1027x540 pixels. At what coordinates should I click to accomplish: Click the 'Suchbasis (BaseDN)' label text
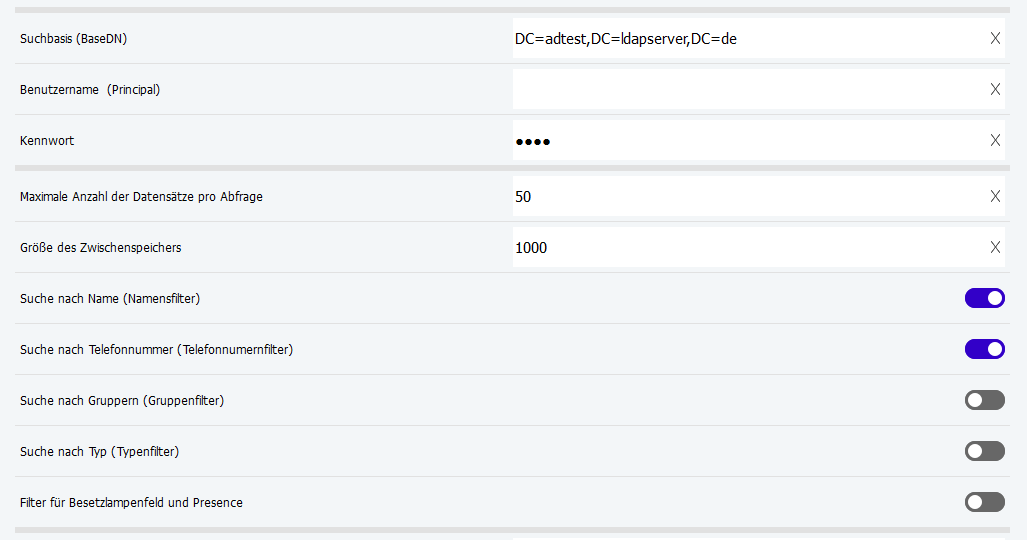pyautogui.click(x=73, y=39)
